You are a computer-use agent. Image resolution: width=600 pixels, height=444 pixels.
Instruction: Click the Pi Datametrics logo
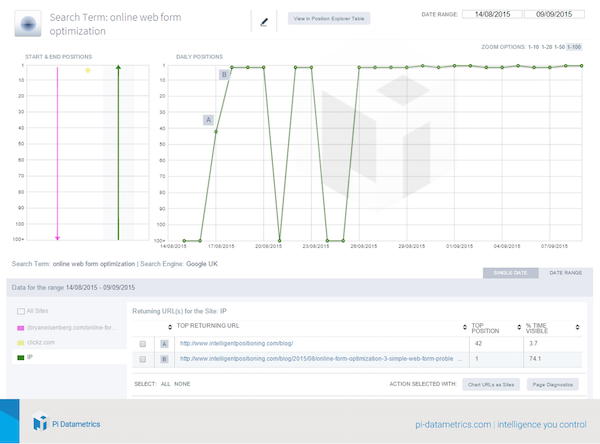pos(66,423)
